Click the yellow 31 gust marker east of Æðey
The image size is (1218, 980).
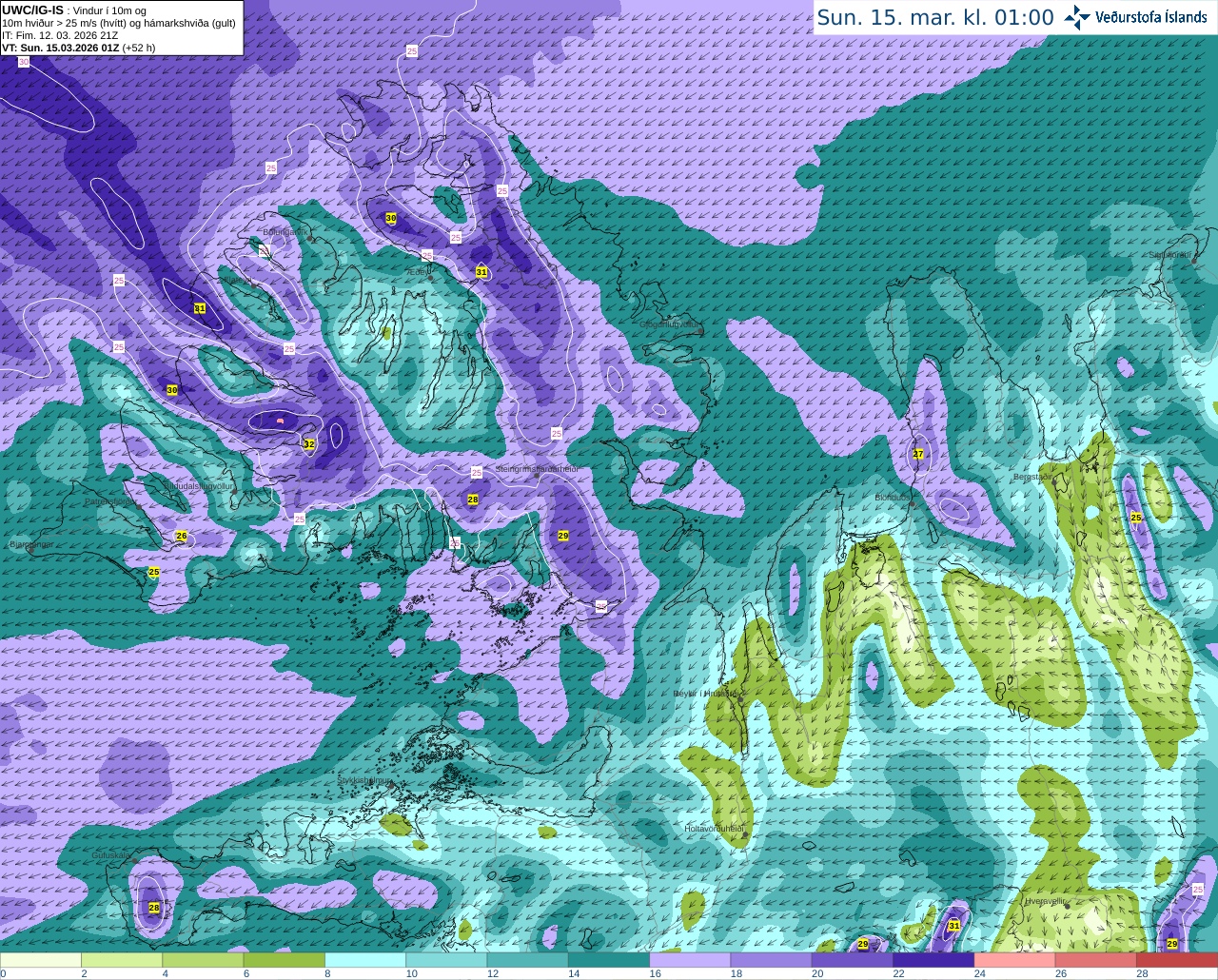pyautogui.click(x=481, y=272)
